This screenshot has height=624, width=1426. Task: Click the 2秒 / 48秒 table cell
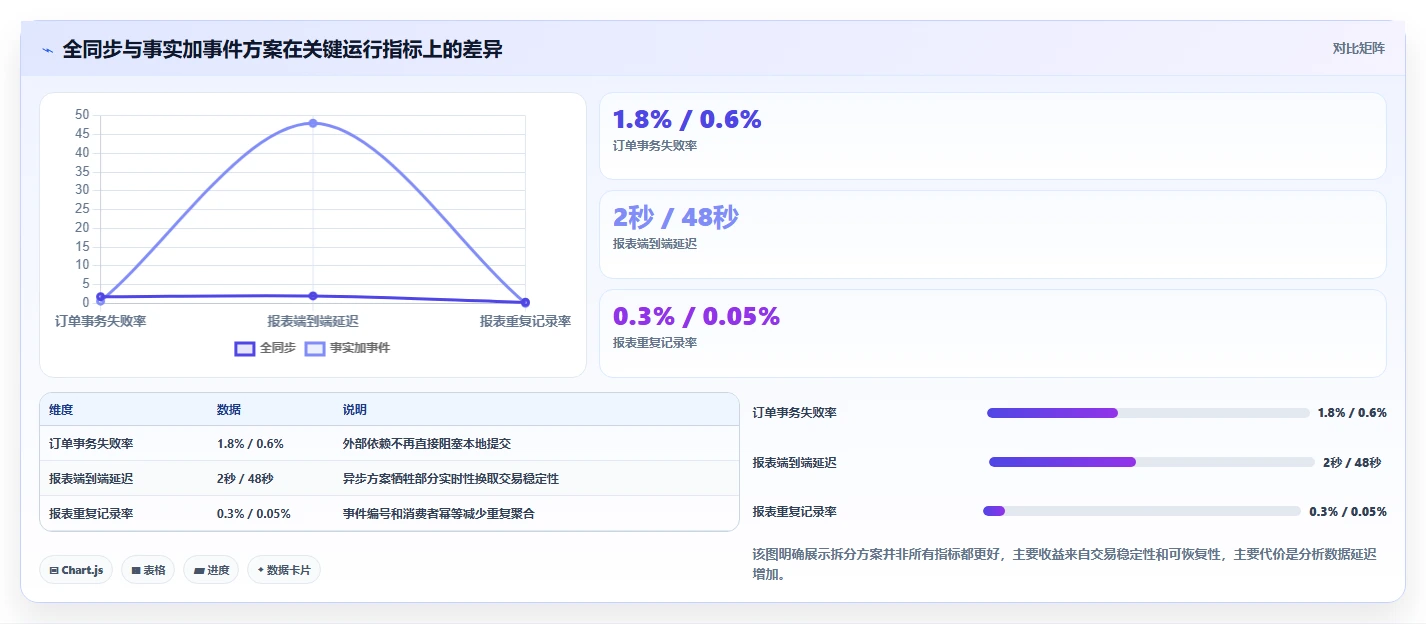tap(245, 478)
